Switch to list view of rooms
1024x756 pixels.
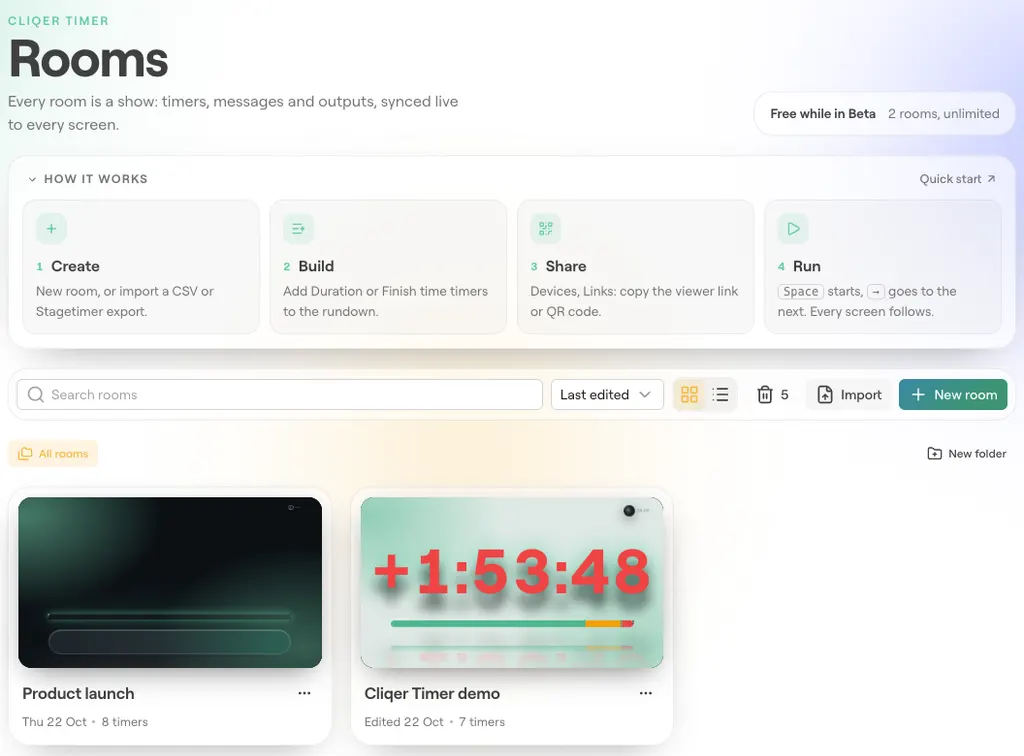pos(720,395)
